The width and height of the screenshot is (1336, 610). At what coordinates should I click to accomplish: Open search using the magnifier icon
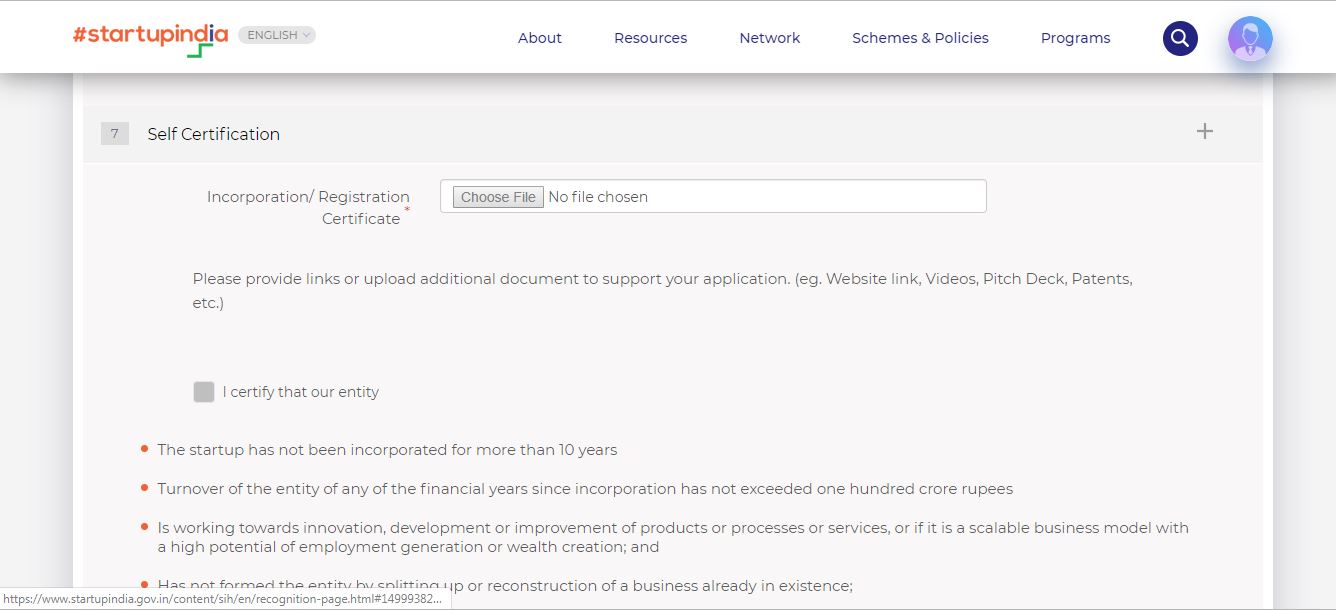point(1179,37)
